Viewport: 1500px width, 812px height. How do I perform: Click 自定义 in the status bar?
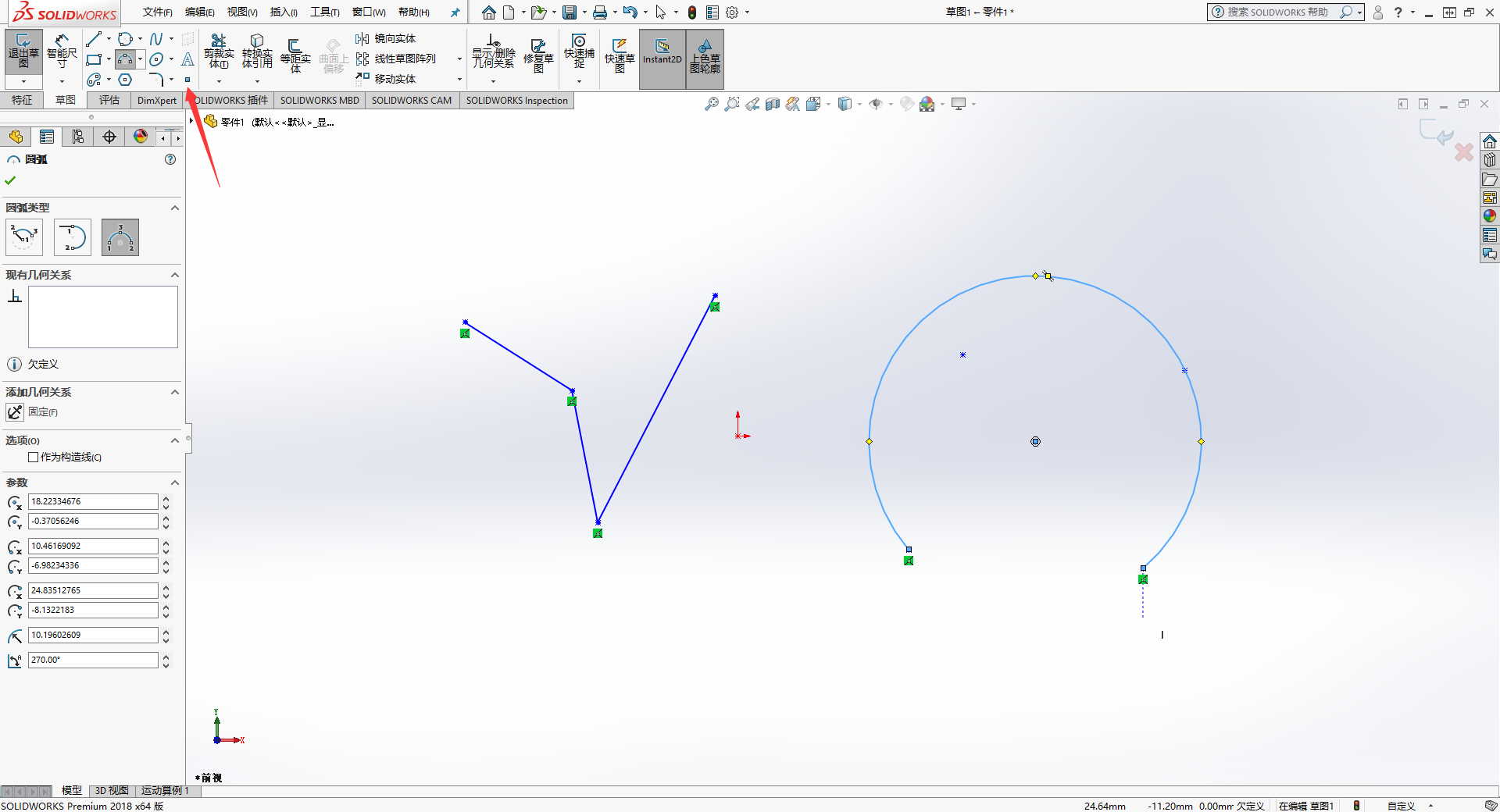click(x=1402, y=806)
